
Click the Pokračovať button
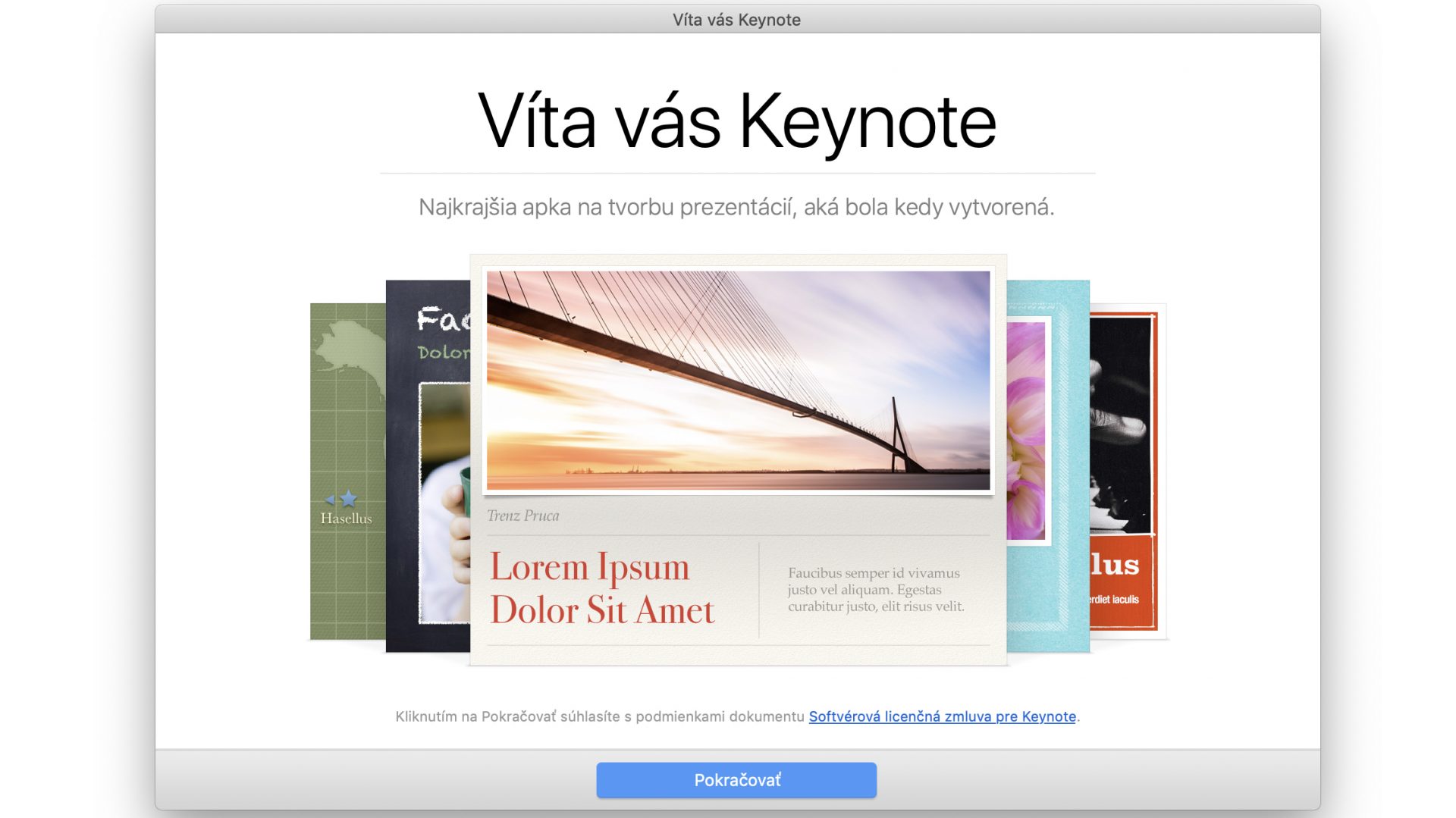coord(736,780)
